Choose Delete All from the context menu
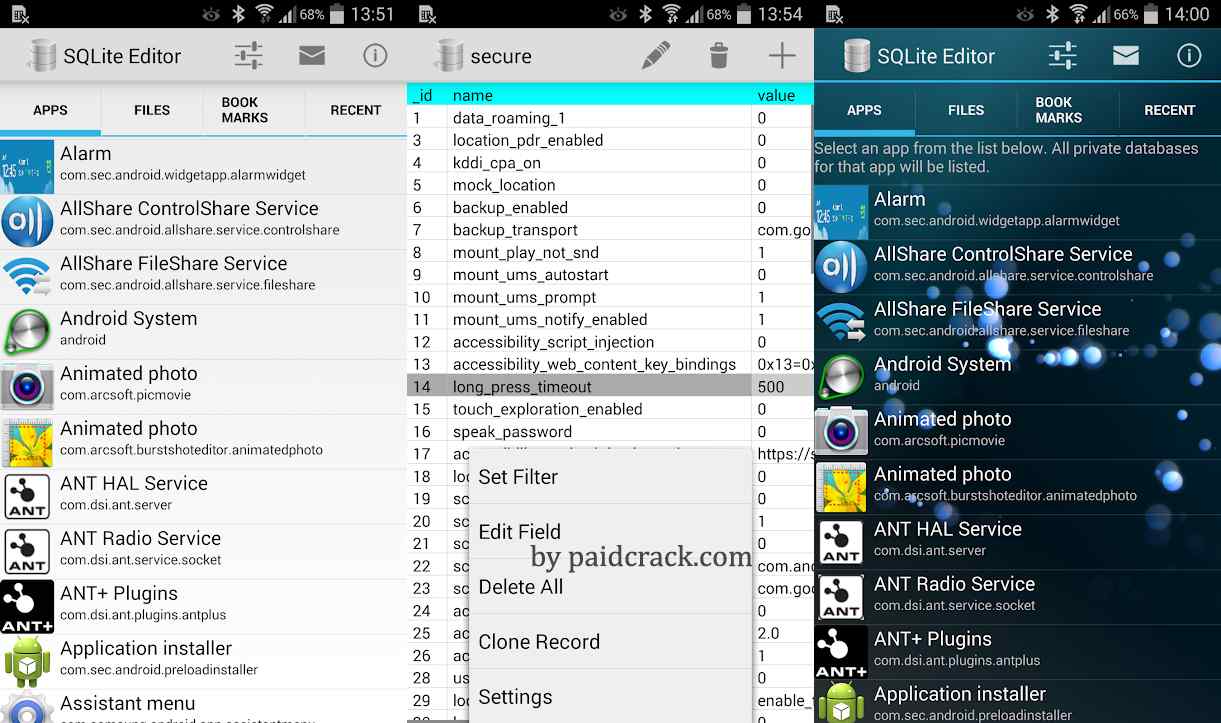1221x723 pixels. click(x=610, y=587)
